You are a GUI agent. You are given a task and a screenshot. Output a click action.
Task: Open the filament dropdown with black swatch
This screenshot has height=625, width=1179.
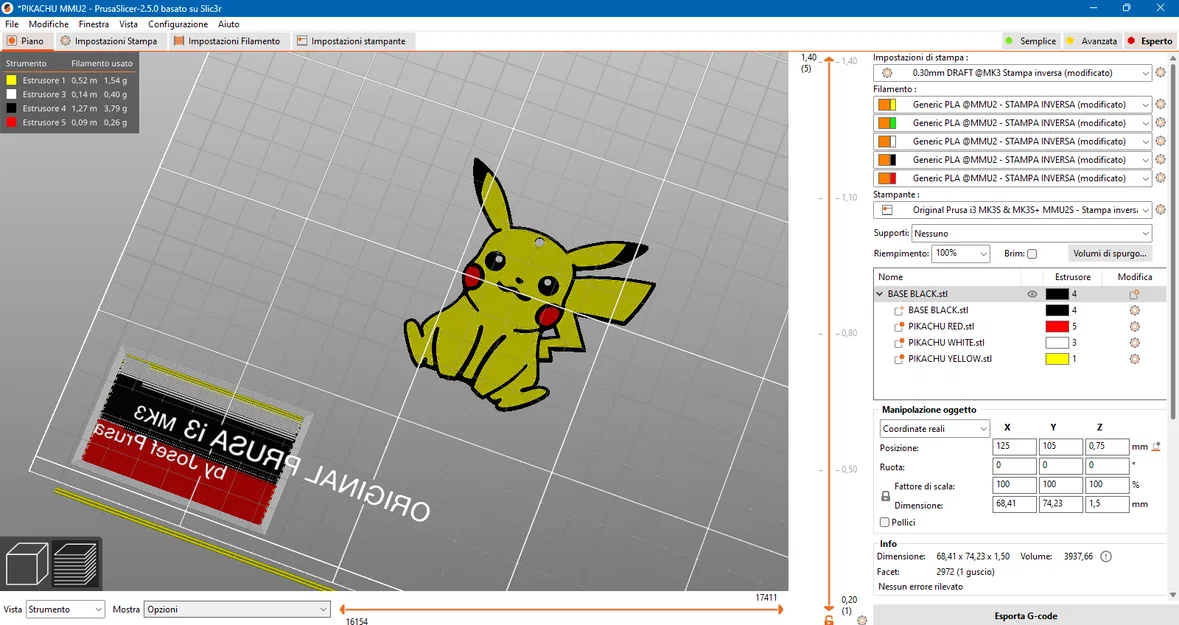[x=1012, y=159]
